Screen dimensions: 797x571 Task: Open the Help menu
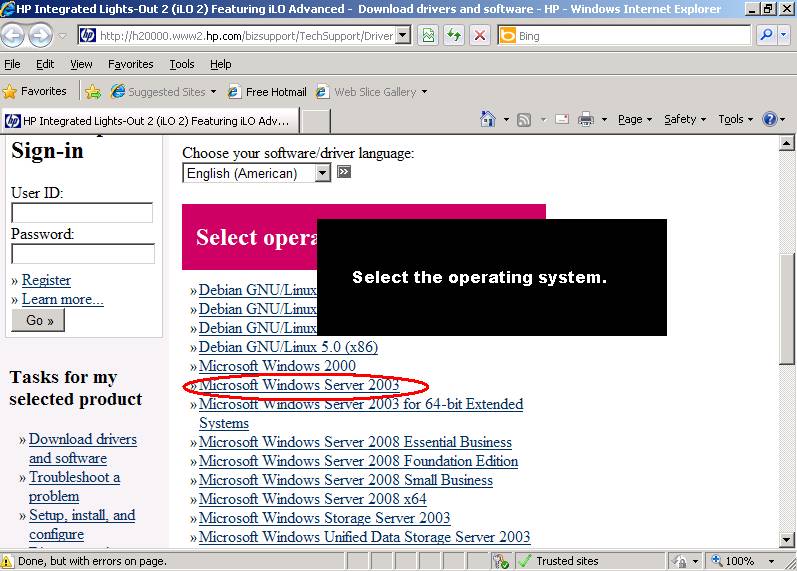point(221,64)
